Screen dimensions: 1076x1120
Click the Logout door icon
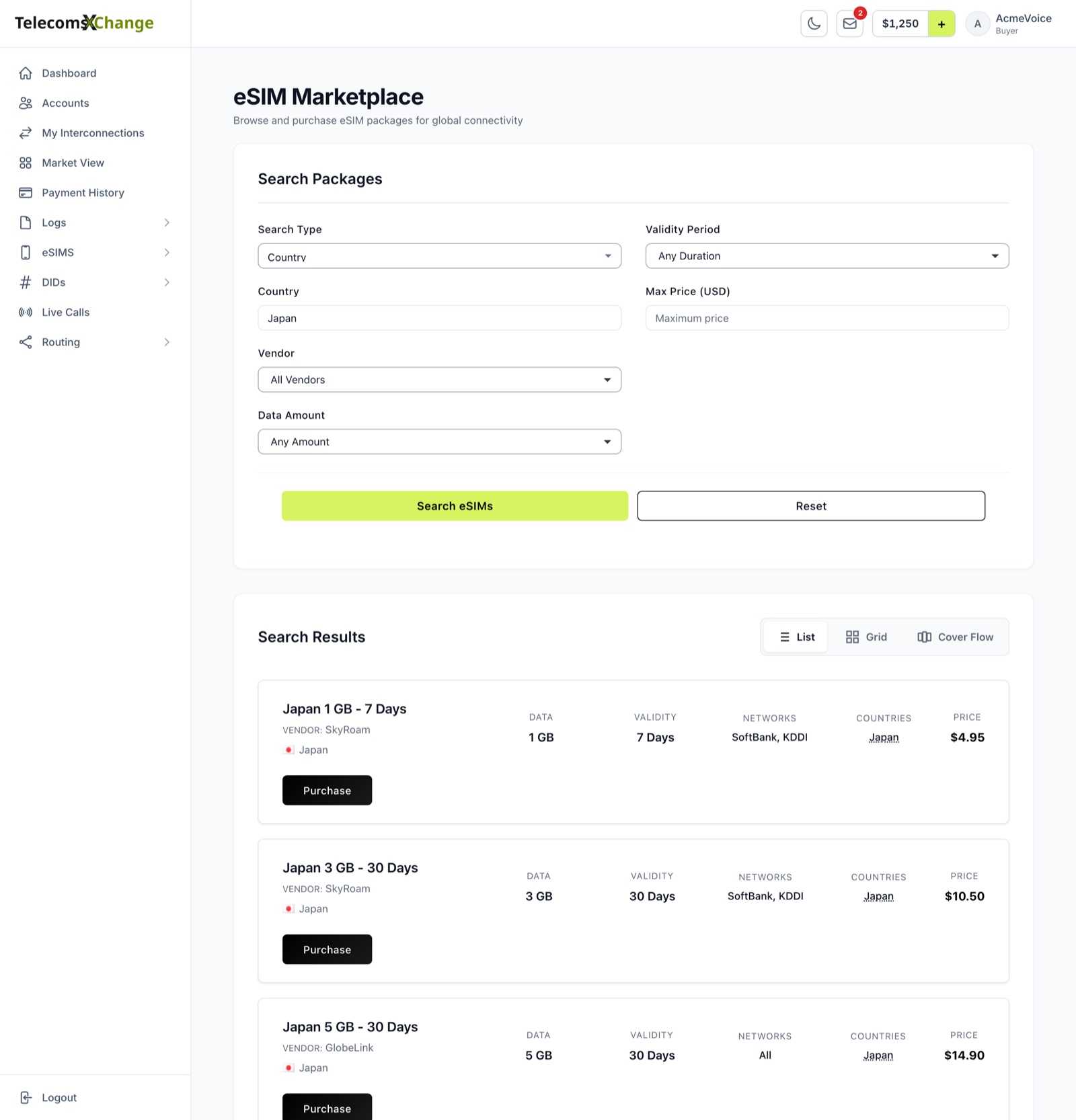26,1097
